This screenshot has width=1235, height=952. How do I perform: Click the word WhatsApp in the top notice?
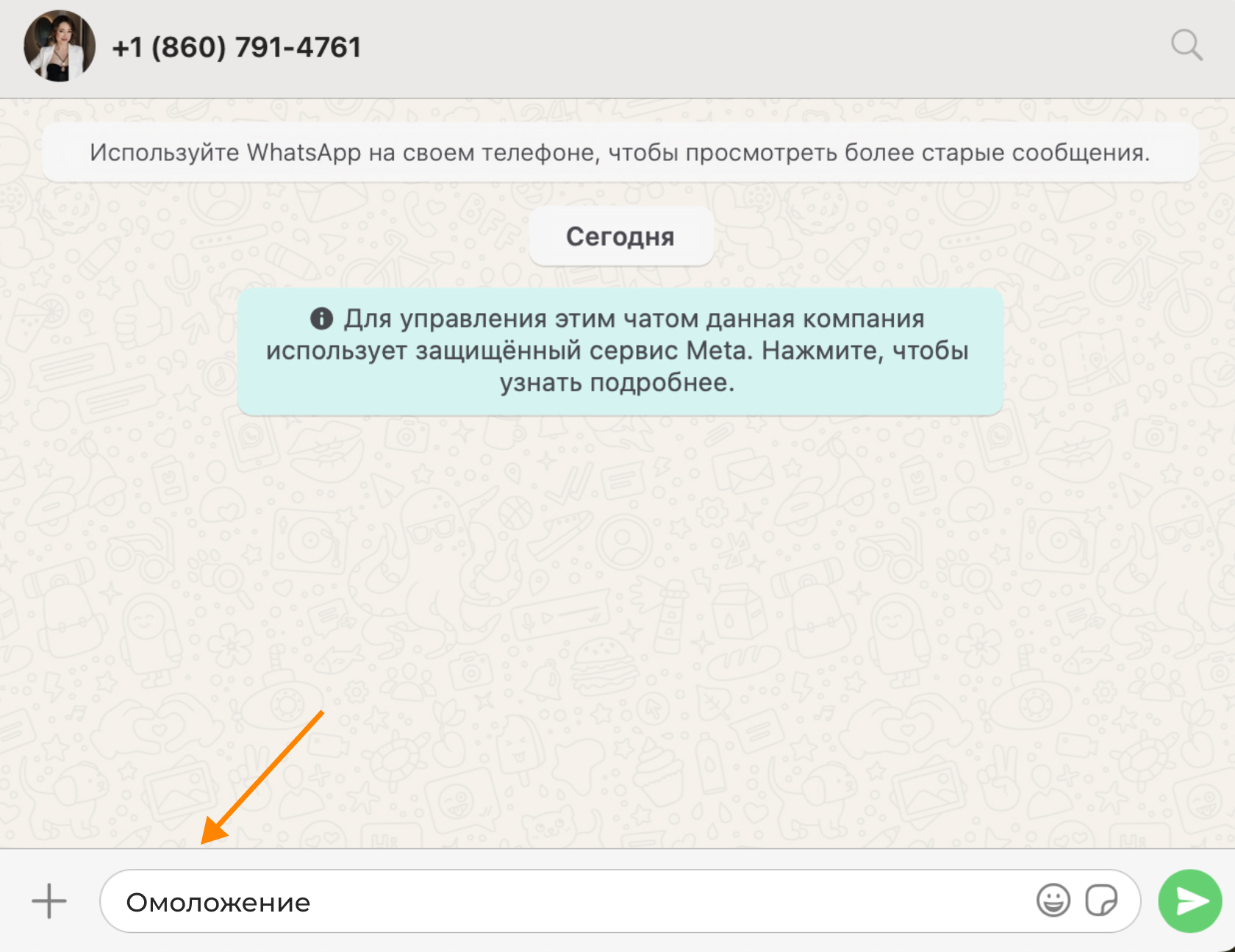click(x=304, y=153)
